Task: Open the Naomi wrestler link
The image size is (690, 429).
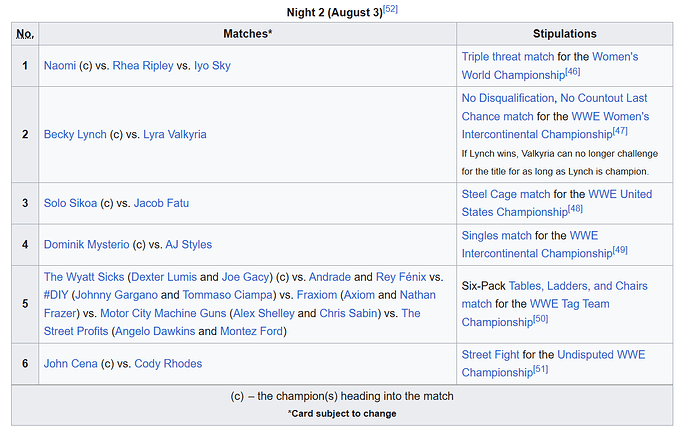Action: [x=60, y=66]
